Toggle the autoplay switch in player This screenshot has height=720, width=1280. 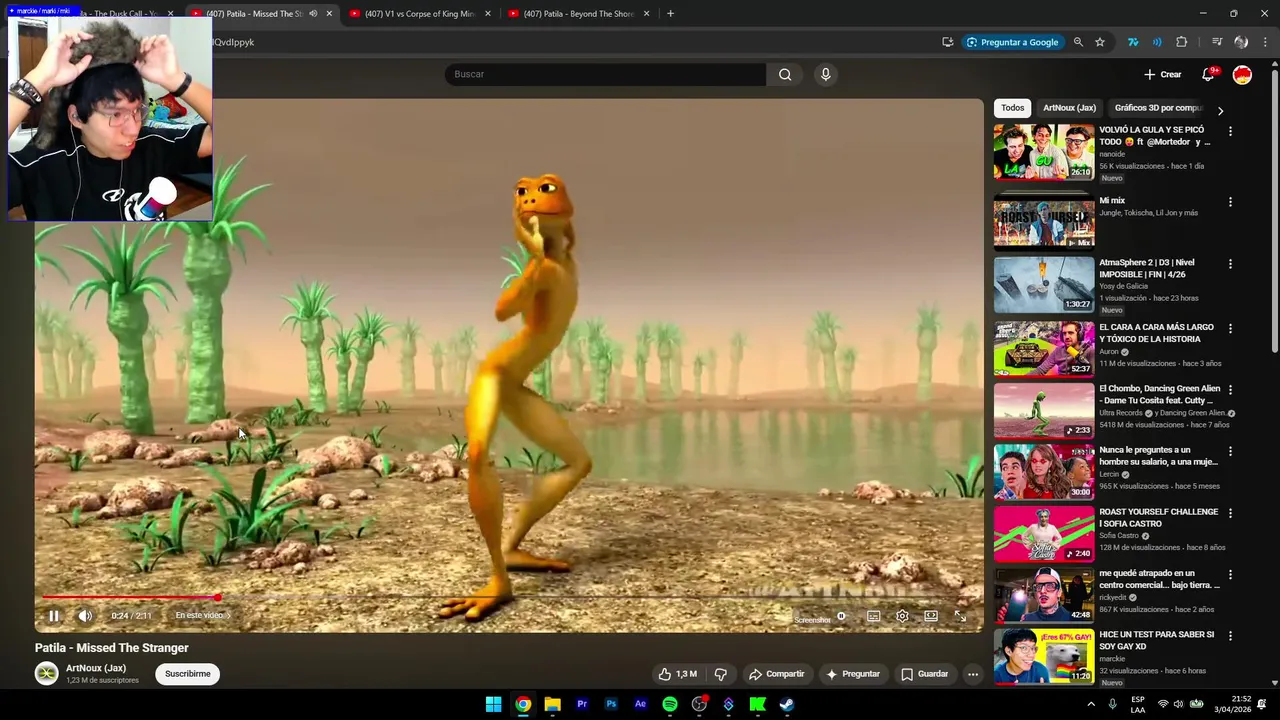(x=841, y=616)
